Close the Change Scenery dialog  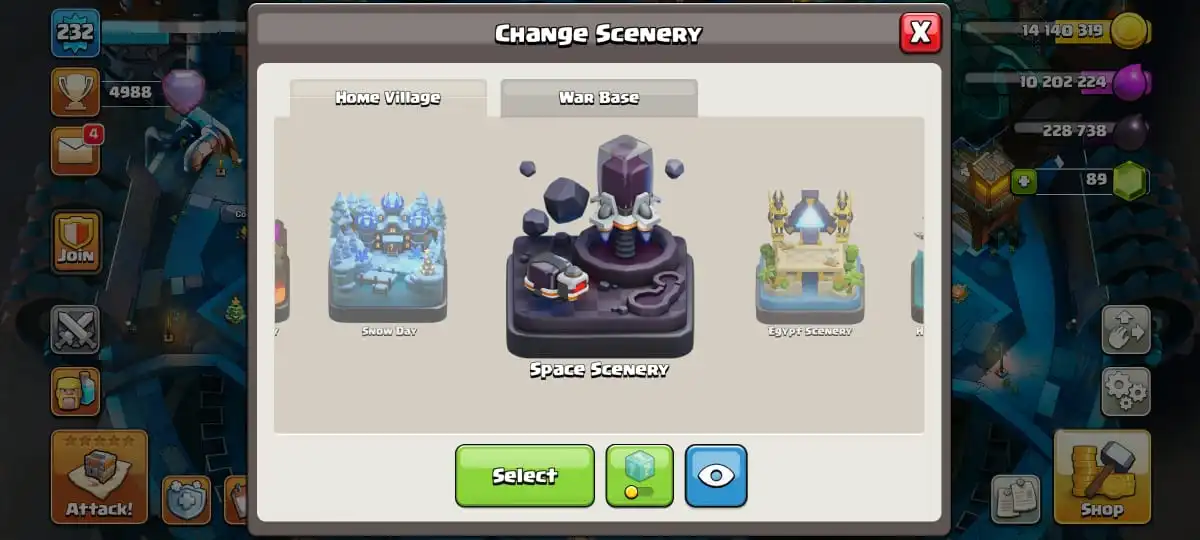tap(920, 33)
